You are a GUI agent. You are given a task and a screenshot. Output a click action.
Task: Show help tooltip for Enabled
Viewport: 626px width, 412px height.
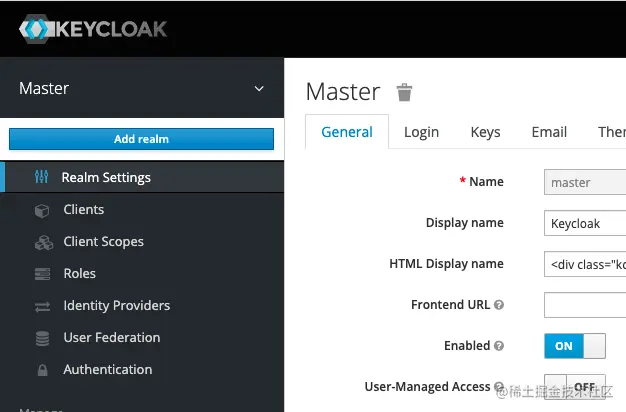[499, 346]
